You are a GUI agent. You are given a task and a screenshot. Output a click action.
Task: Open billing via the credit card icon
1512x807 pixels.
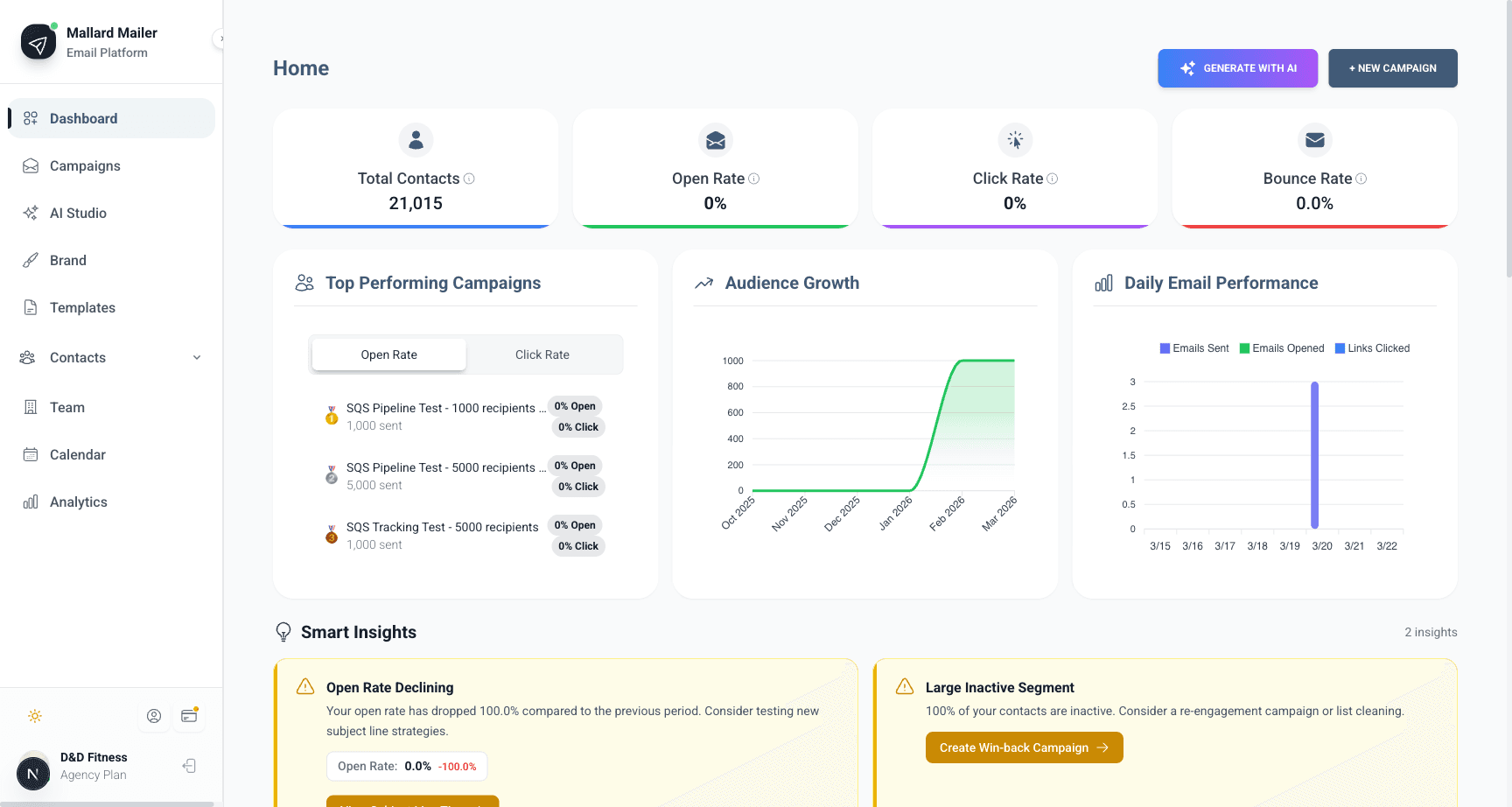(188, 715)
